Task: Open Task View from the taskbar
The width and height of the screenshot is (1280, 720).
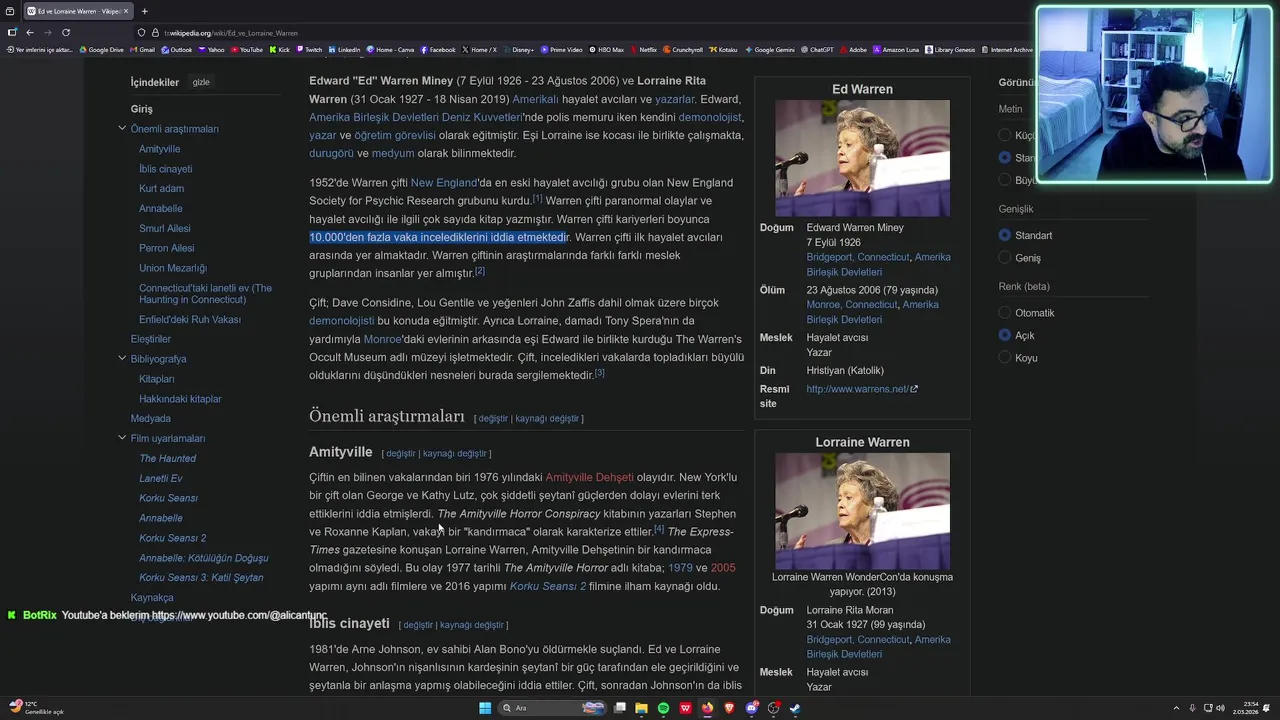Action: [x=620, y=708]
